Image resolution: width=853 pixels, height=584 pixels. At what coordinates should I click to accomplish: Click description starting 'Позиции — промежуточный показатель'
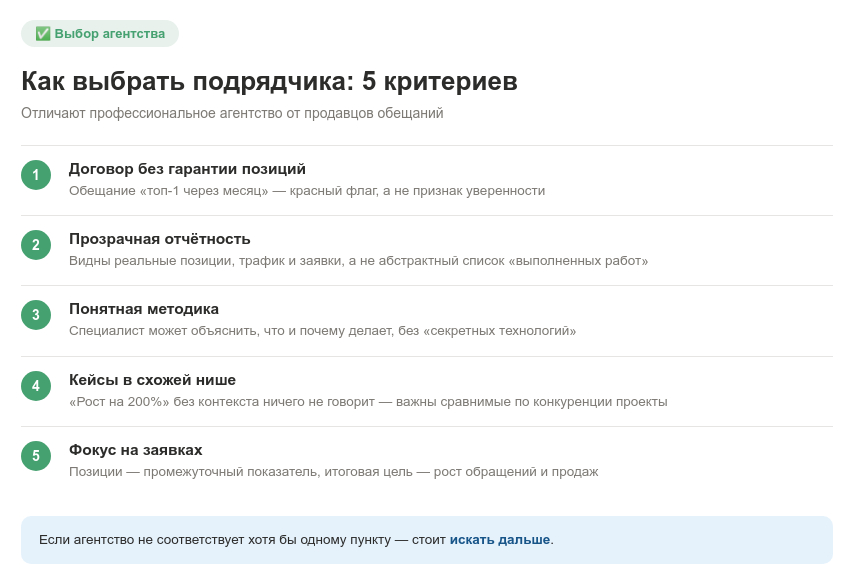point(333,472)
